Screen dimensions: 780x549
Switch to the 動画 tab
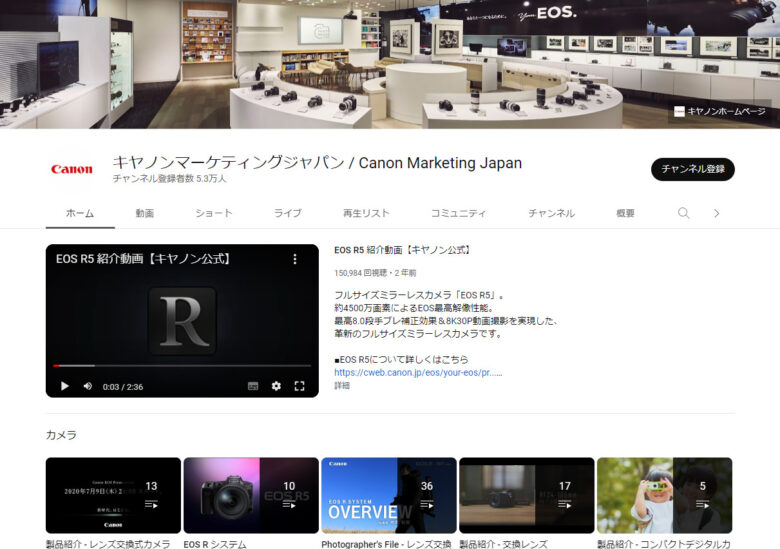[x=145, y=213]
